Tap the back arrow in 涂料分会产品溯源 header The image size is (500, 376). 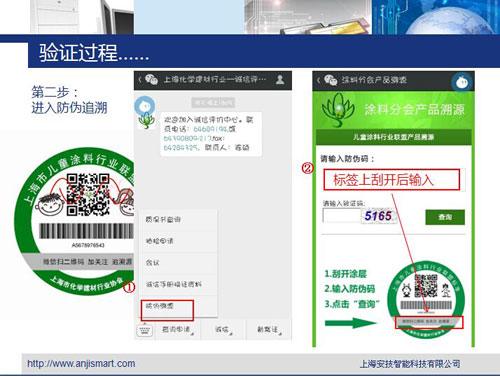[x=318, y=80]
